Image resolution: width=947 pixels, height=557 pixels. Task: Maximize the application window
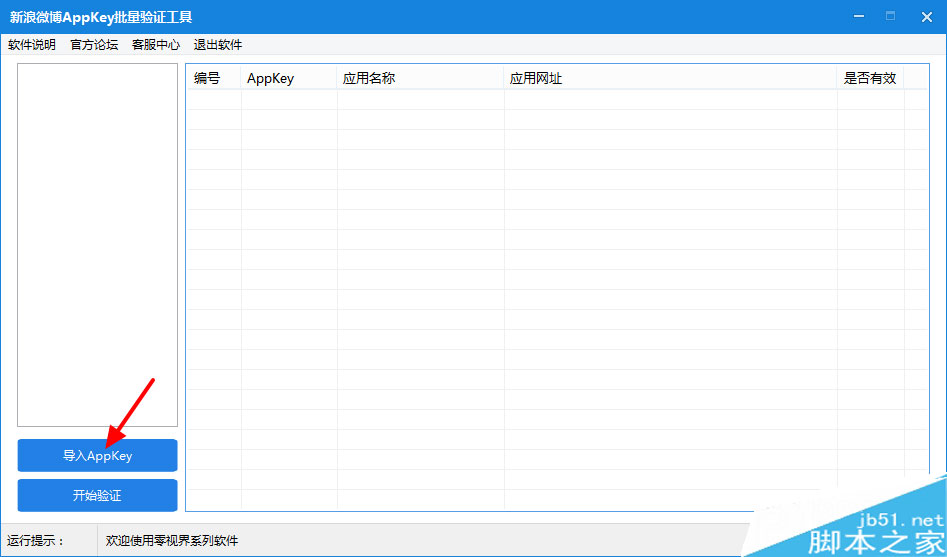coord(890,16)
